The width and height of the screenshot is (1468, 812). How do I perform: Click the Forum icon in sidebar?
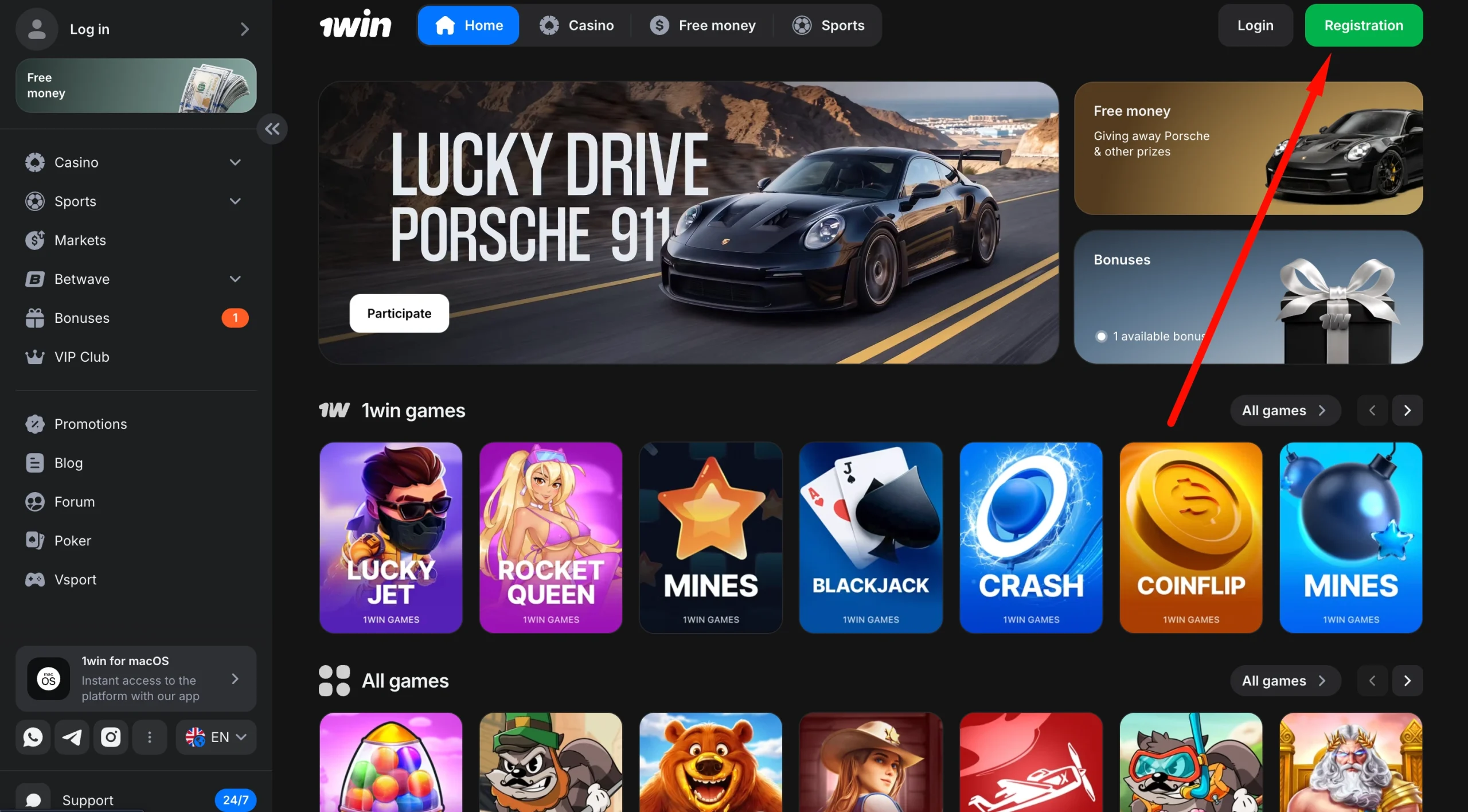(35, 502)
